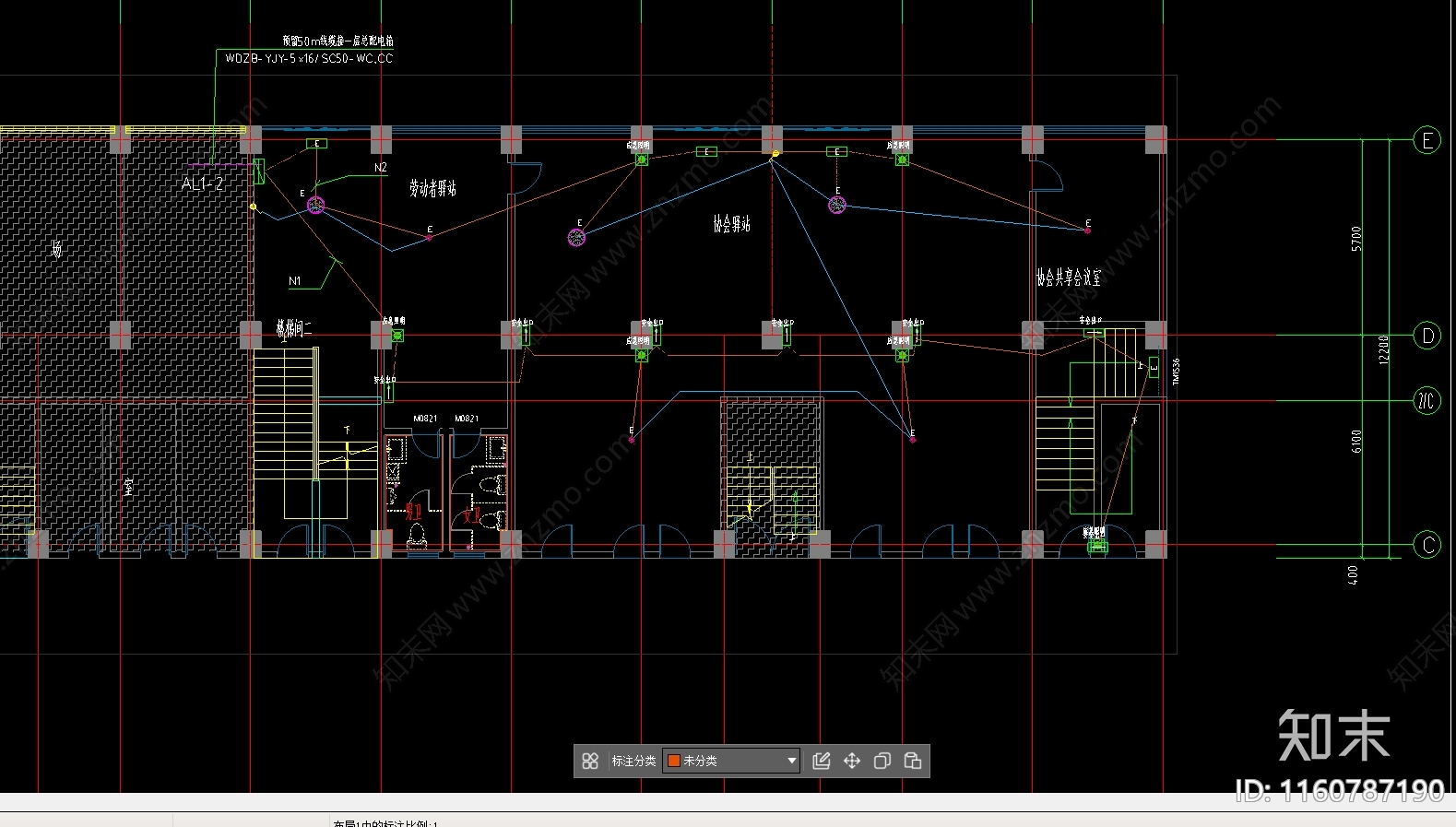This screenshot has width=1456, height=827.
Task: Click grid axis bubble 2/C
Action: coord(1427,400)
